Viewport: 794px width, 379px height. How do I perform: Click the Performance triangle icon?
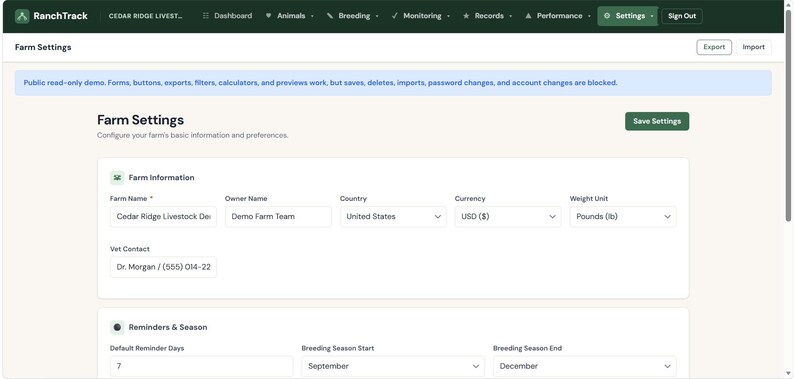point(528,16)
